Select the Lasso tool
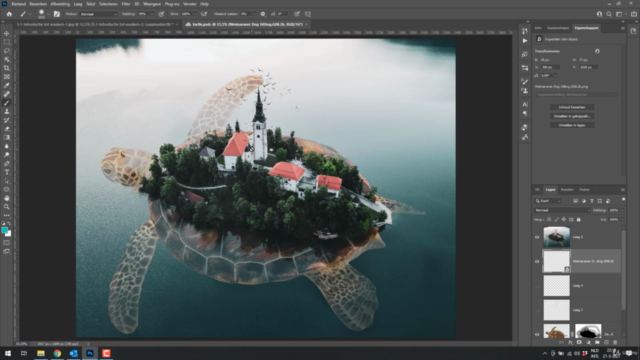This screenshot has height=360, width=640. coord(7,51)
